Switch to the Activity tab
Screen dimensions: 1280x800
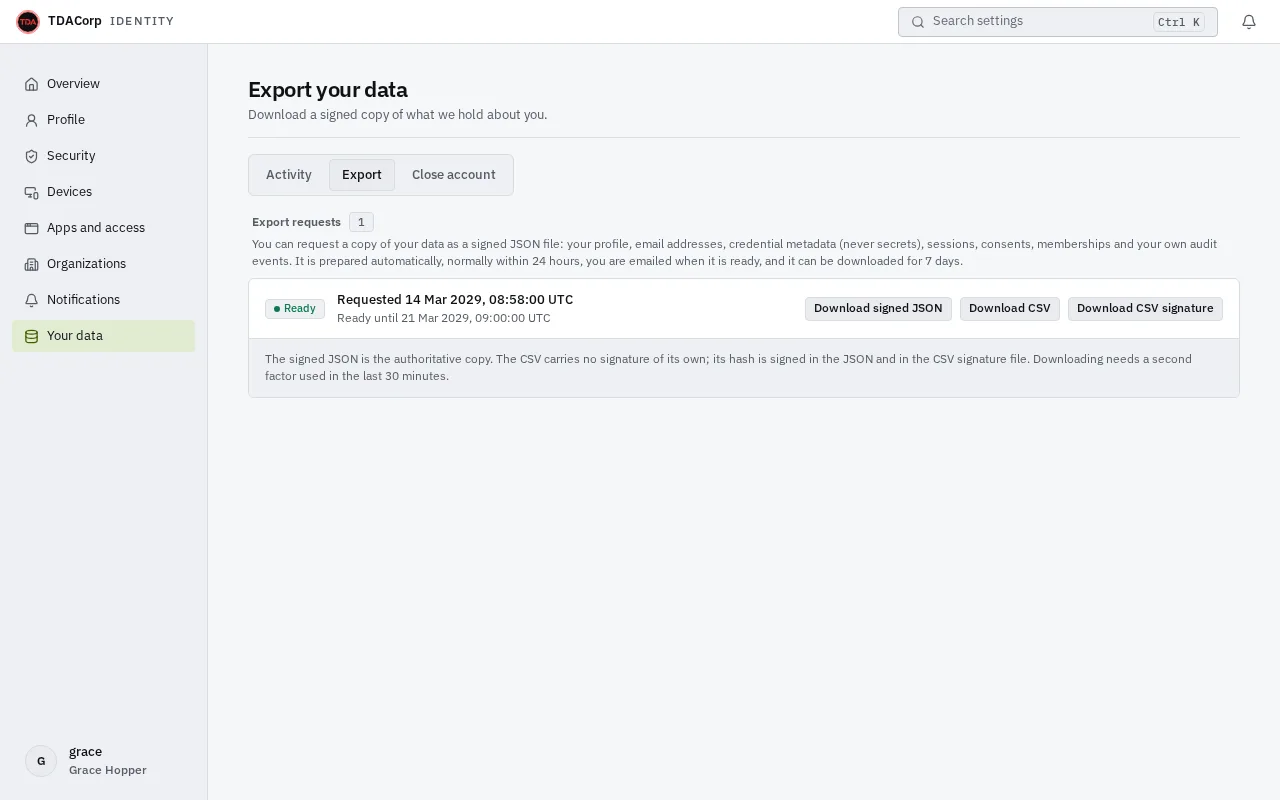(289, 175)
